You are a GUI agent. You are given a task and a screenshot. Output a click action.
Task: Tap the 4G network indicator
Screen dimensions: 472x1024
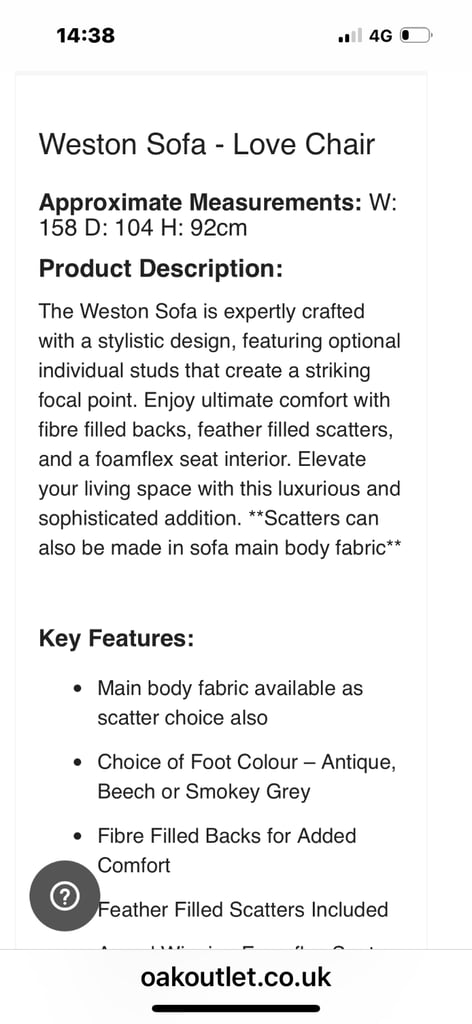click(x=381, y=36)
